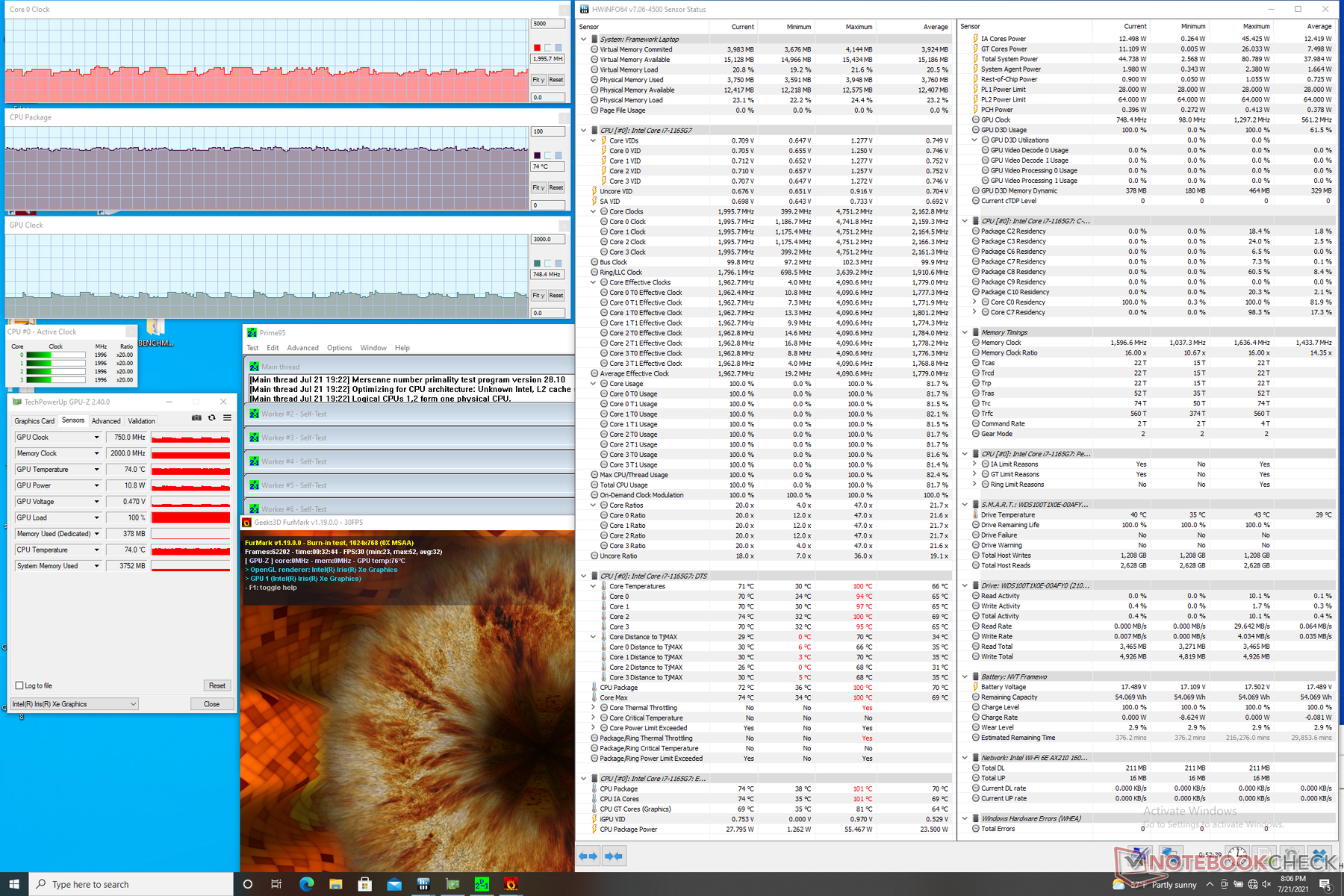The width and height of the screenshot is (1344, 896).
Task: Click the HWiNFO clock timer icon
Action: (1237, 856)
